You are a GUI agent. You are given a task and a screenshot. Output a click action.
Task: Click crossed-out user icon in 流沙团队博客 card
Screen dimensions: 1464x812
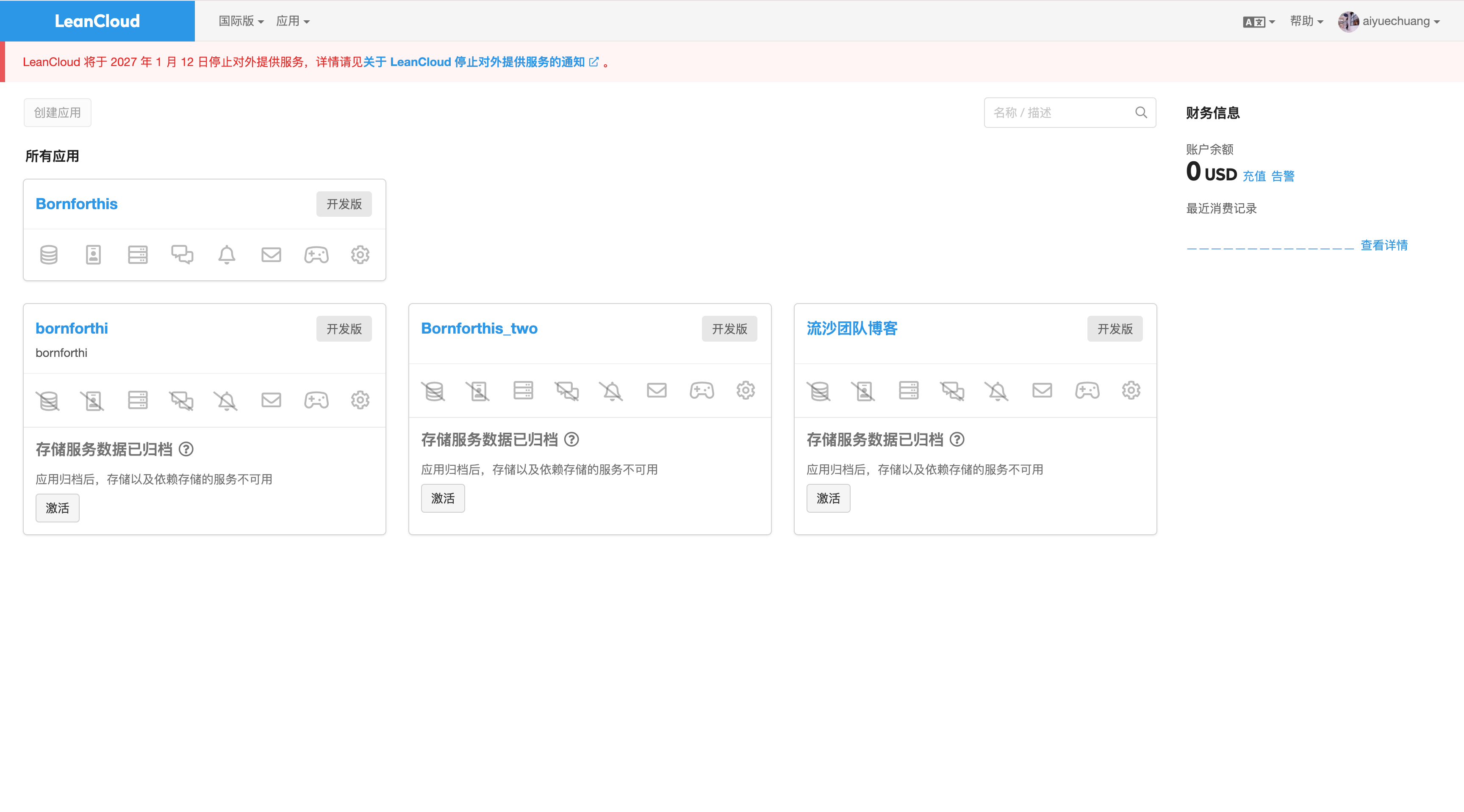[x=863, y=391]
